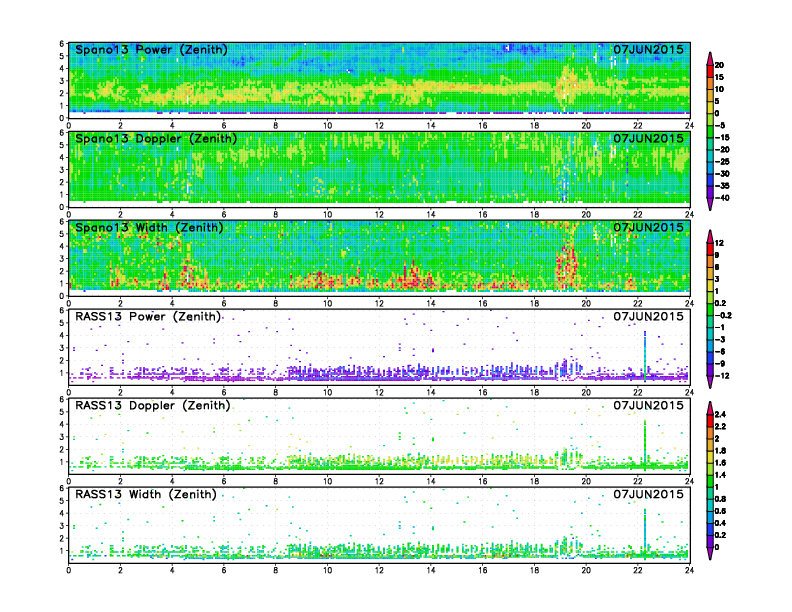Select the red segment of the top colorbar
This screenshot has height=612, width=792.
pyautogui.click(x=710, y=71)
